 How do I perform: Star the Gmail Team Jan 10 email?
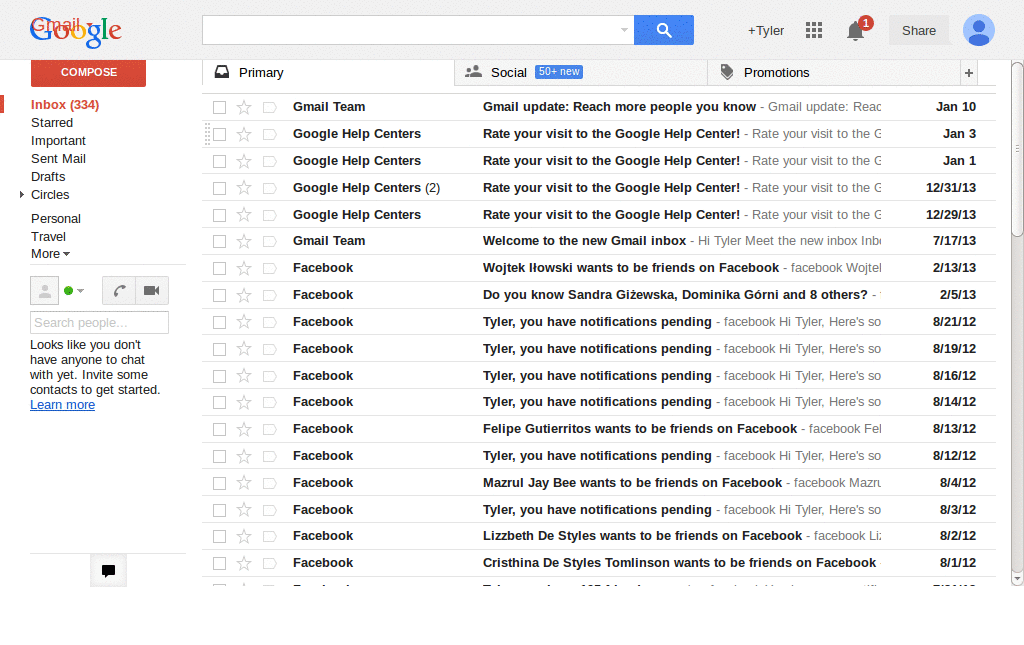(244, 107)
